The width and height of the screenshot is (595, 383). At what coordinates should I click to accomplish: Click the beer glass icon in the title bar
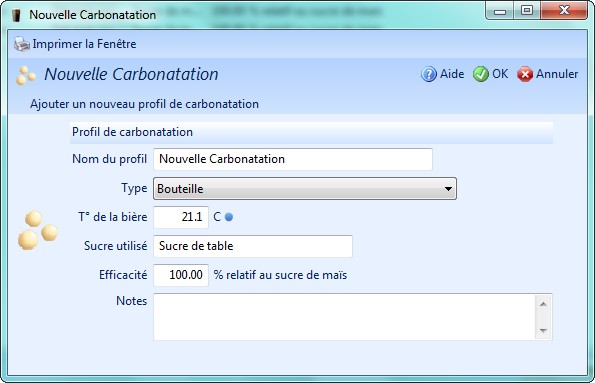16,15
